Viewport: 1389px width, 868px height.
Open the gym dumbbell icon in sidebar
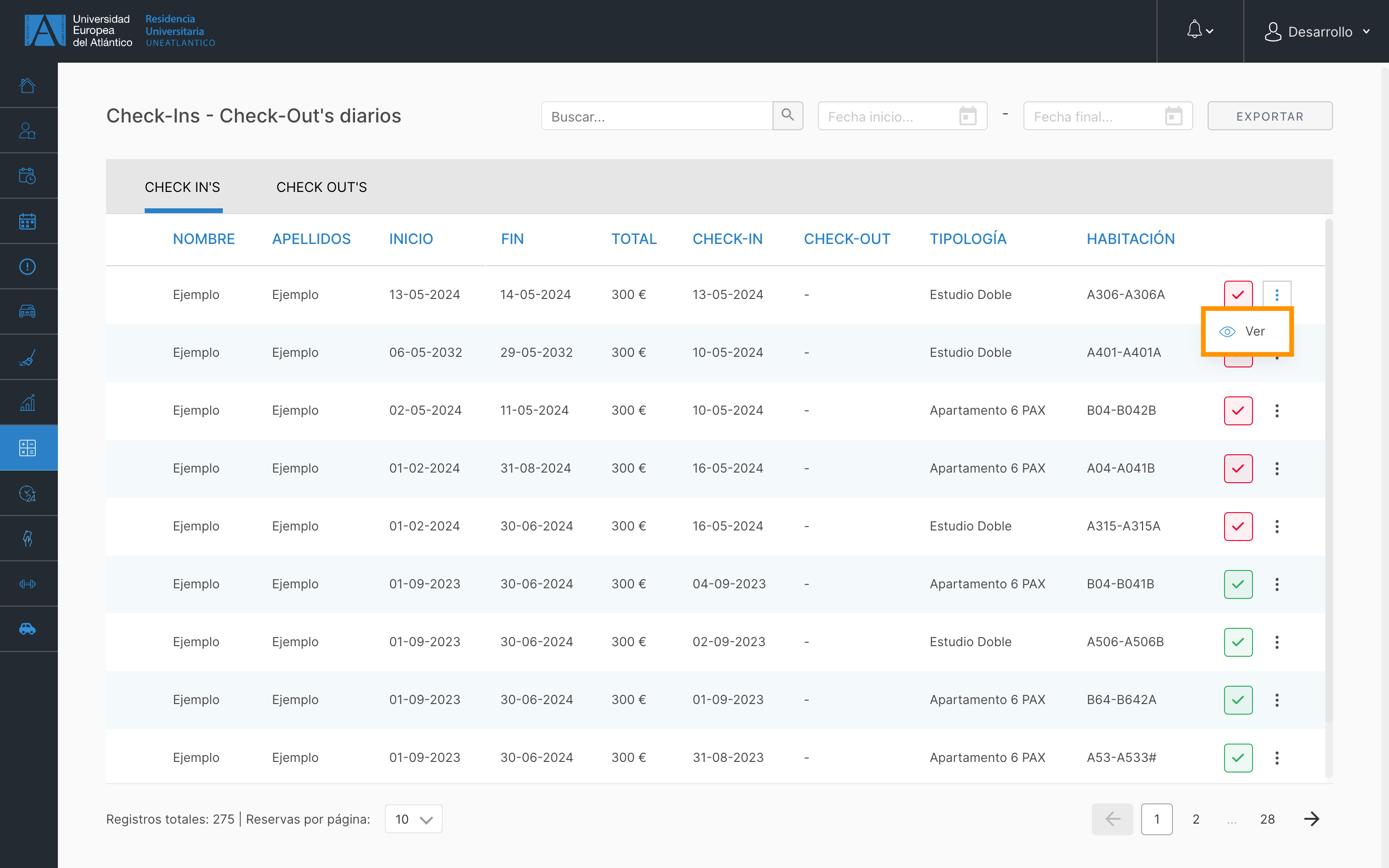tap(27, 584)
